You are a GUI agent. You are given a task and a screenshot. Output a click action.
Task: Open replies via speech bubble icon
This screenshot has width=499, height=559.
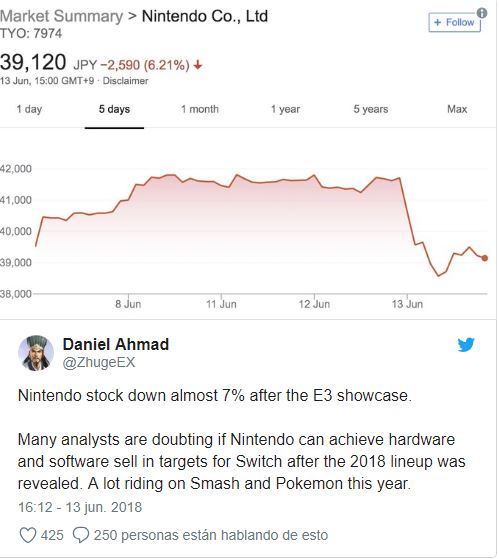pos(81,535)
